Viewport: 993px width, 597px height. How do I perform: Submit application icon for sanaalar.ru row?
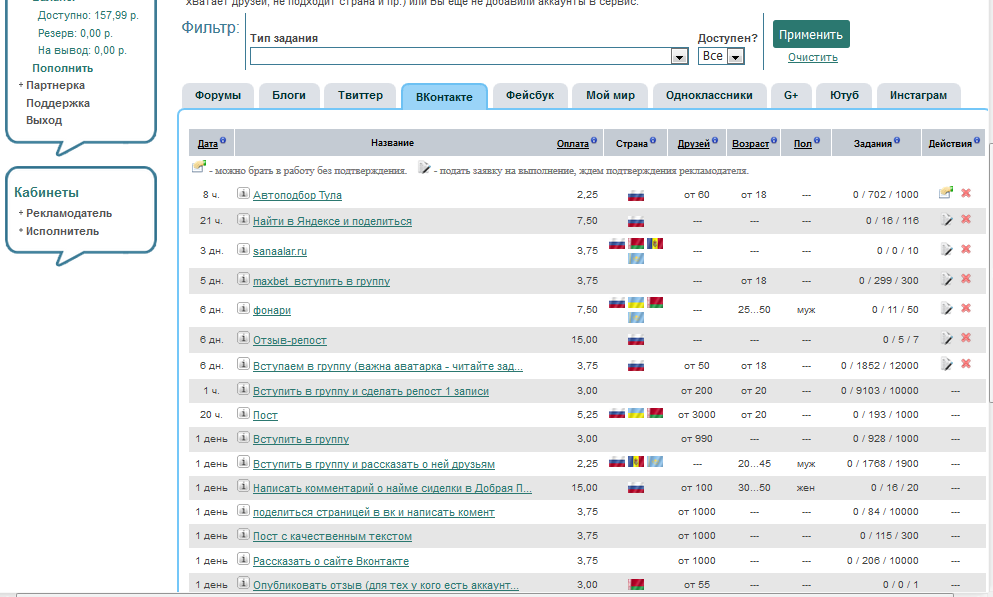point(946,249)
